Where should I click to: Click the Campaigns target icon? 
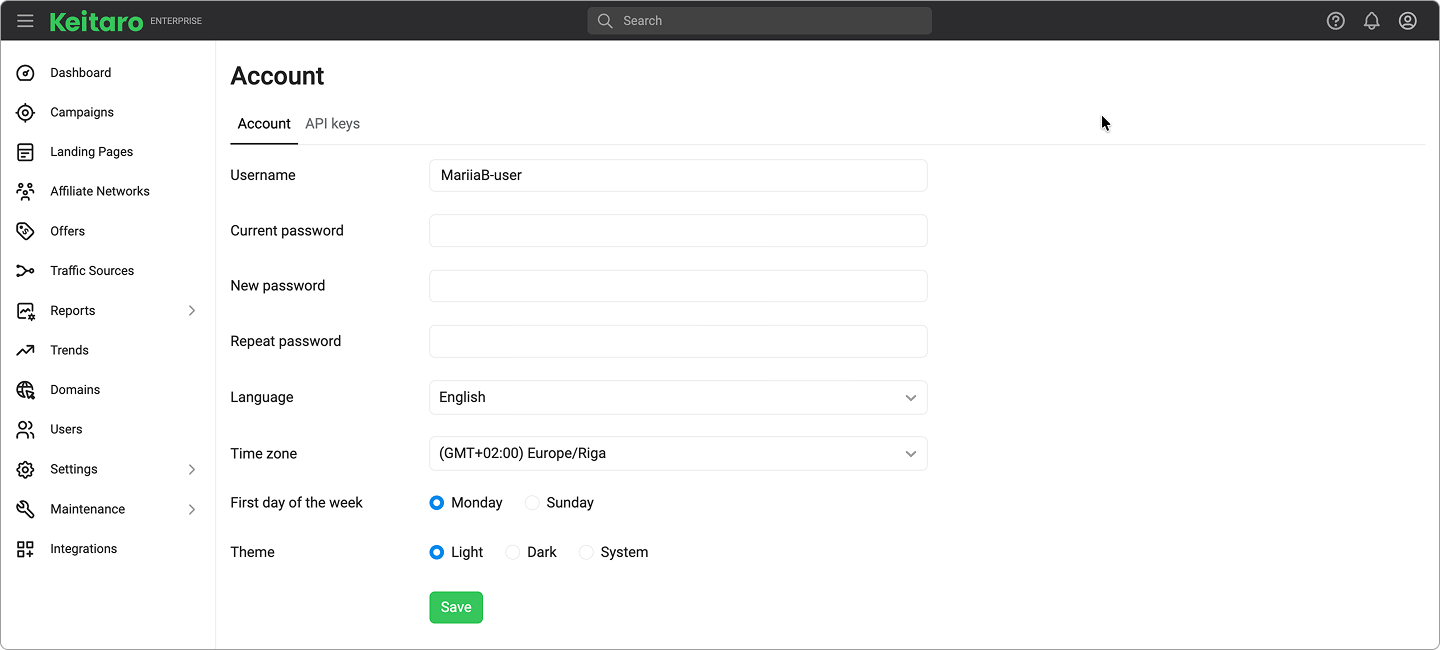(26, 113)
